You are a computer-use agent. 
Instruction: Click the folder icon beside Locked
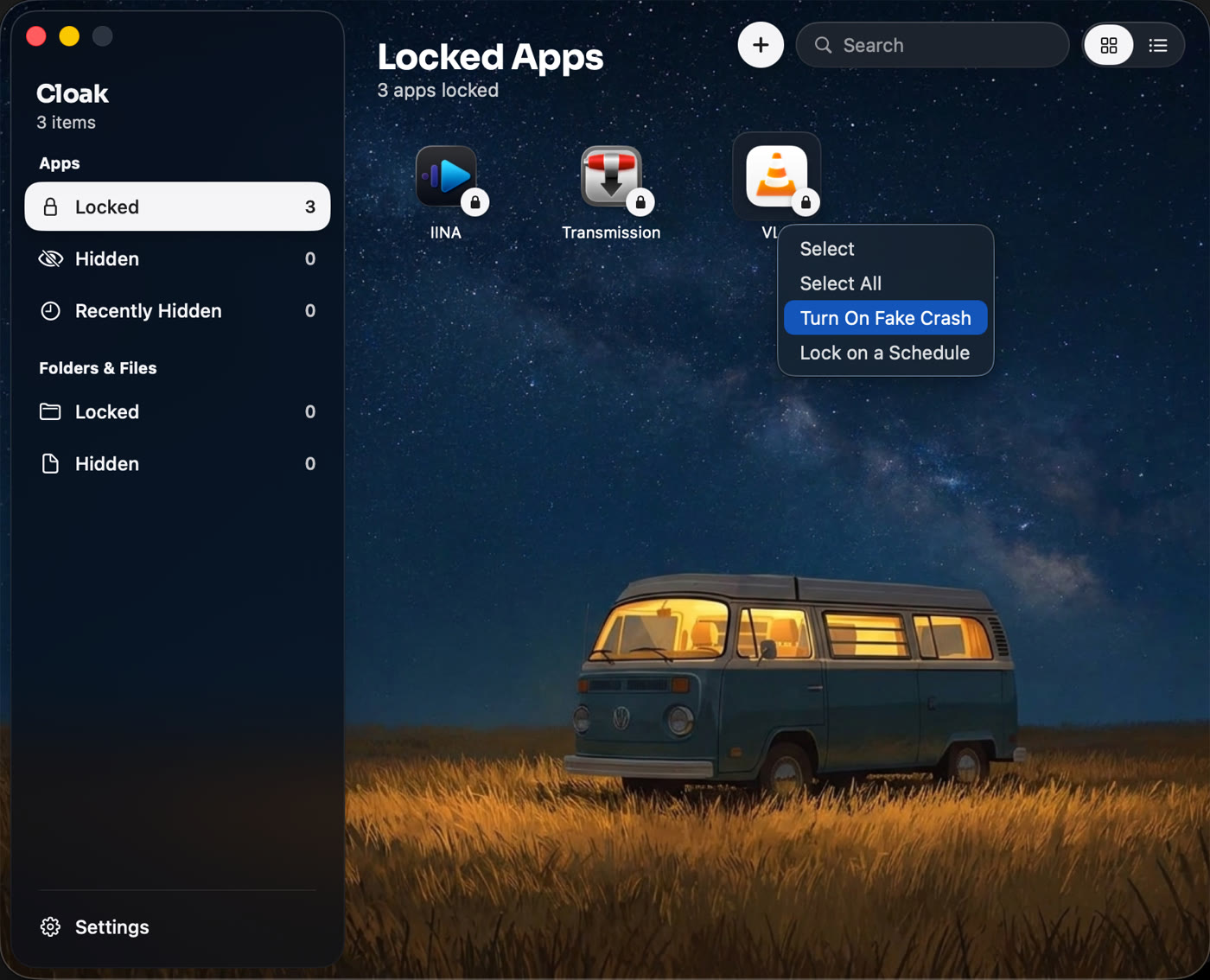point(50,411)
